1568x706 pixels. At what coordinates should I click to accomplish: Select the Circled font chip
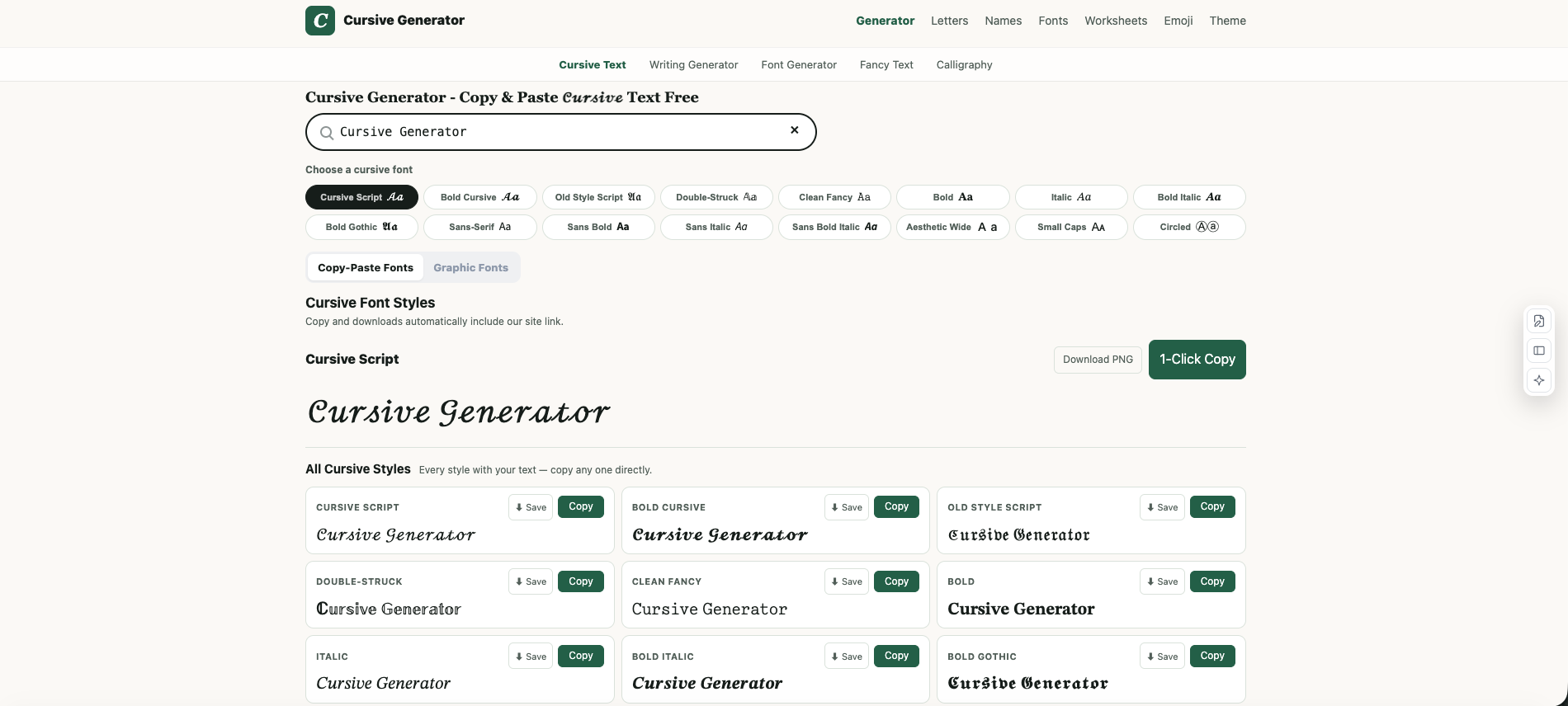[1189, 227]
